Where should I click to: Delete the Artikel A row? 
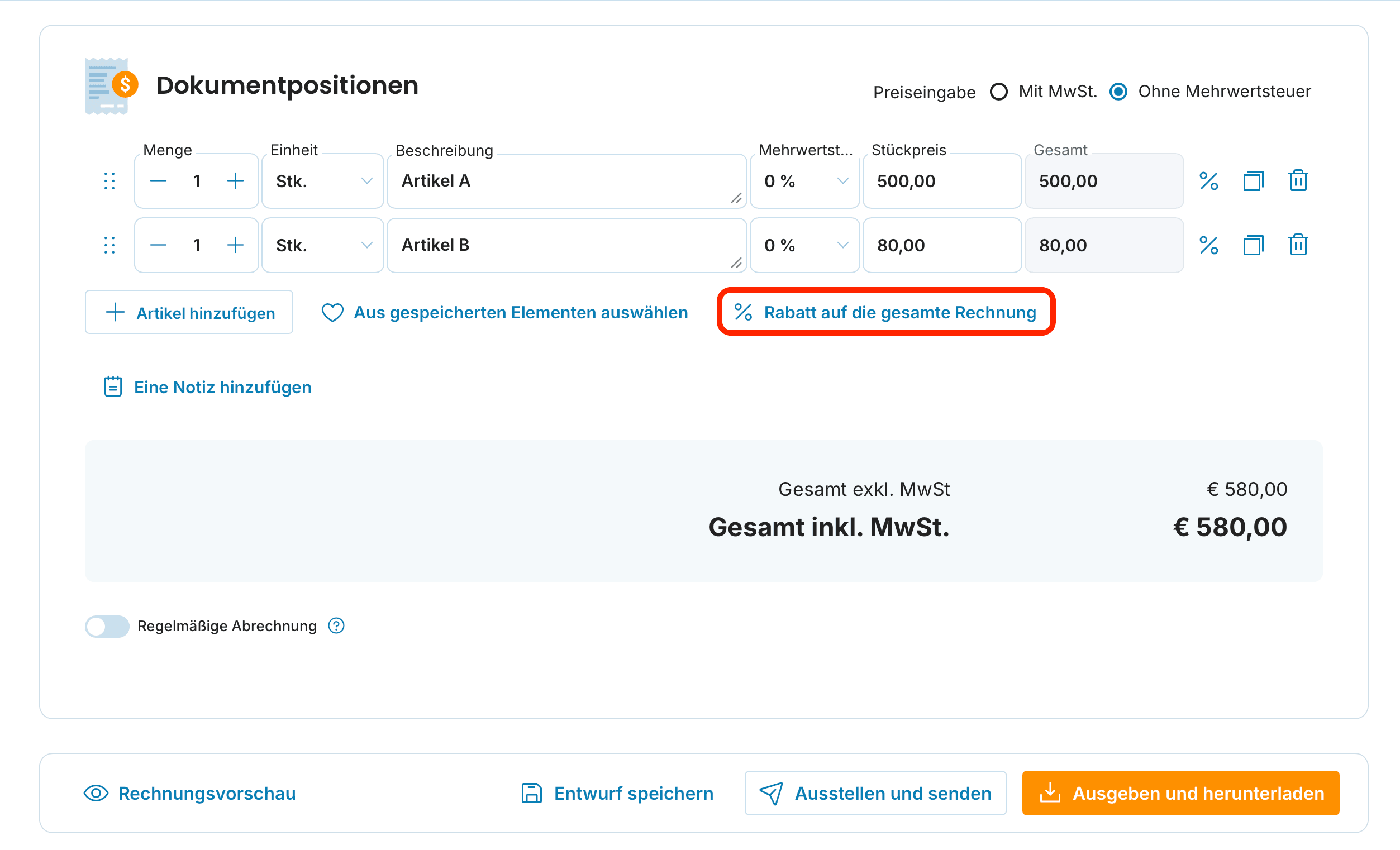1298,181
